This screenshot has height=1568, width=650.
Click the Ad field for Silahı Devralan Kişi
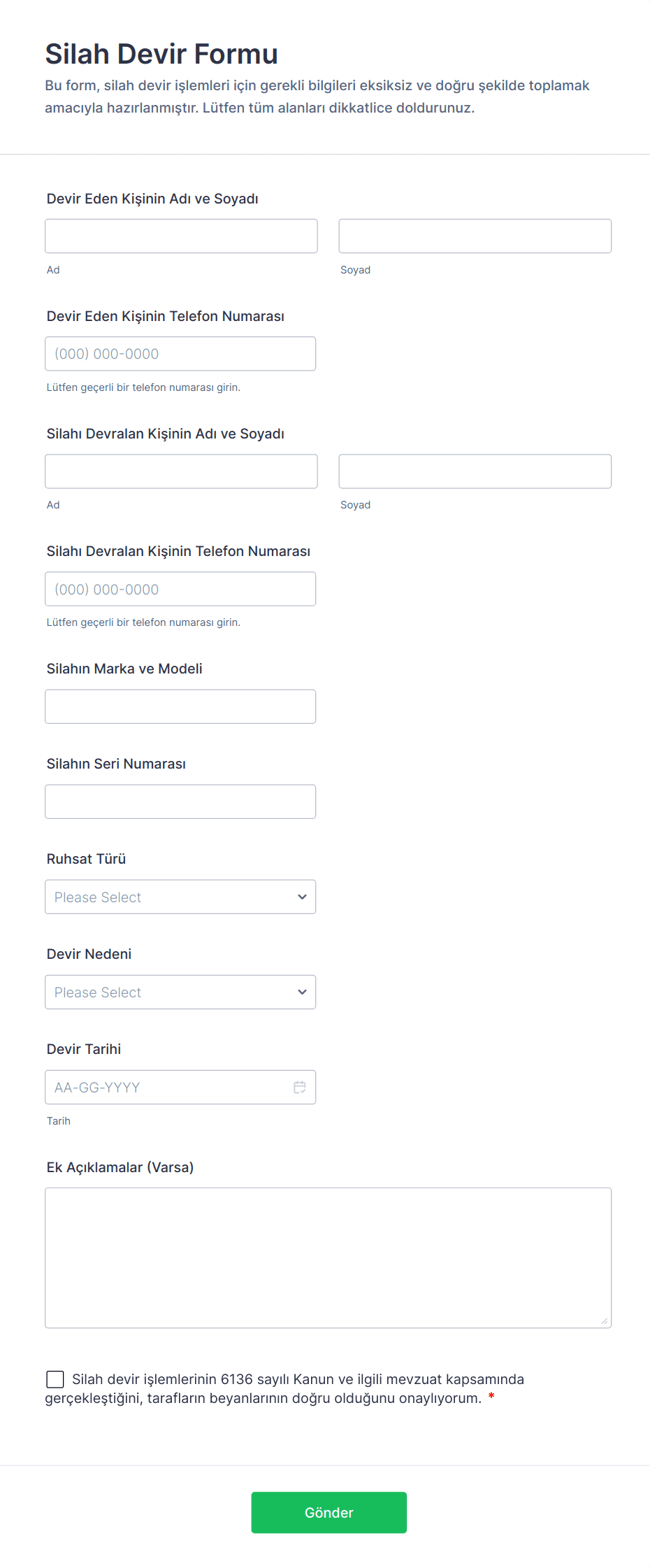(181, 471)
